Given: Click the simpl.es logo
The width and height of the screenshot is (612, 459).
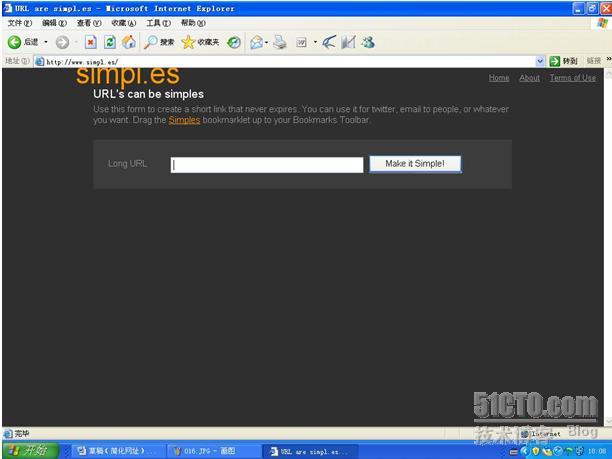Looking at the screenshot, I should tap(128, 76).
